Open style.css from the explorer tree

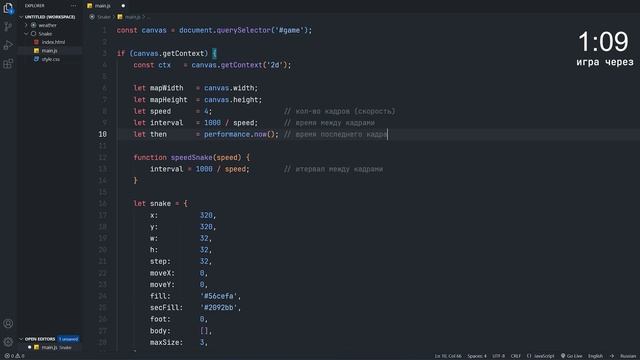[51, 59]
